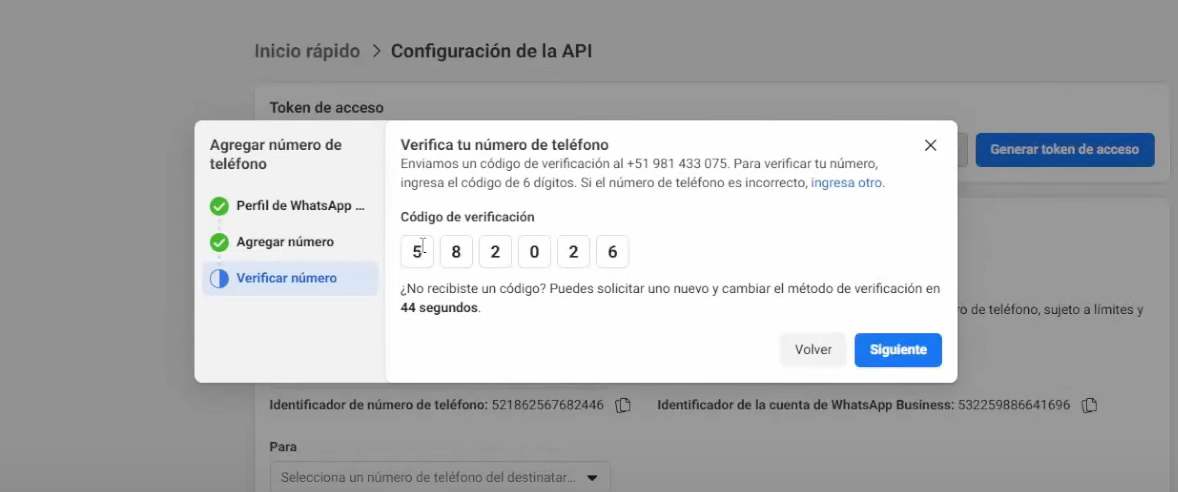This screenshot has height=492, width=1178.
Task: Click half-circle progress icon beside Verificar número
Action: tap(219, 278)
